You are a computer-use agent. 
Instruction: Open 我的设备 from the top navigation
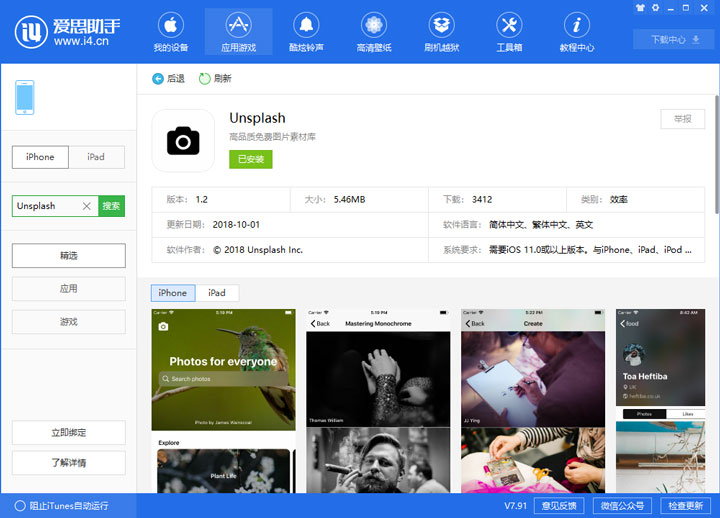[x=170, y=32]
